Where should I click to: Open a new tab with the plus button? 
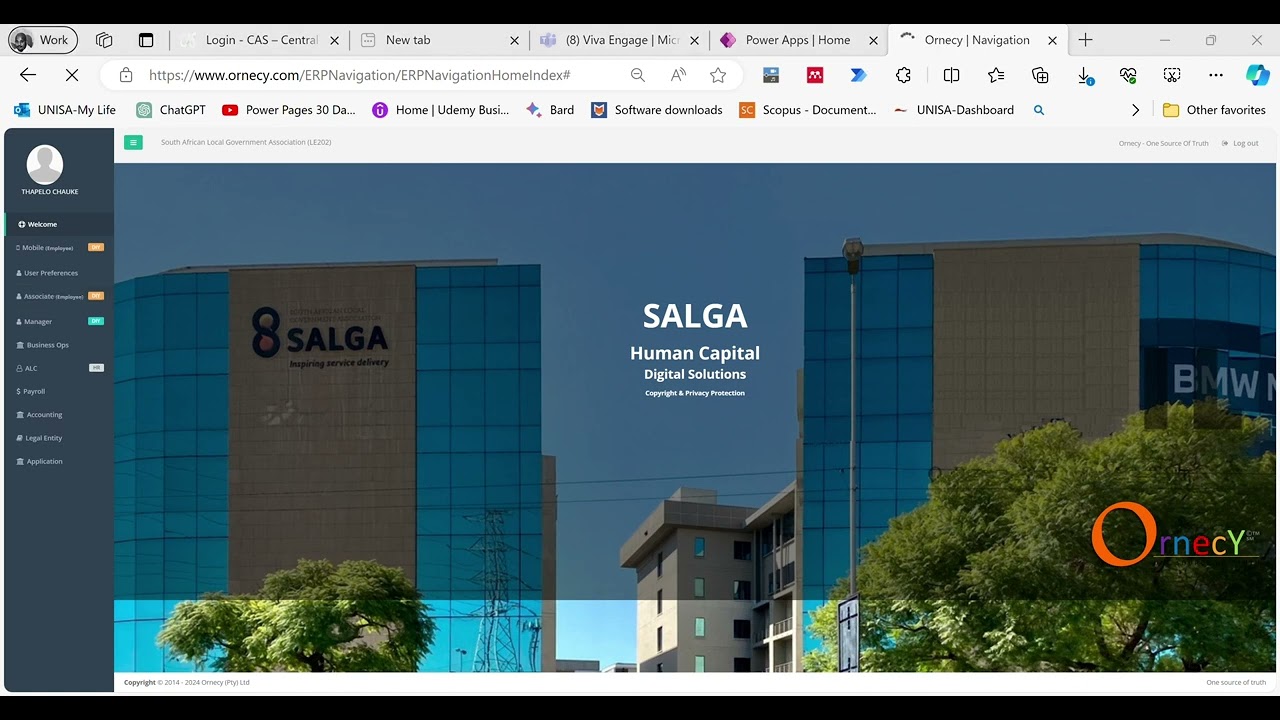point(1085,40)
